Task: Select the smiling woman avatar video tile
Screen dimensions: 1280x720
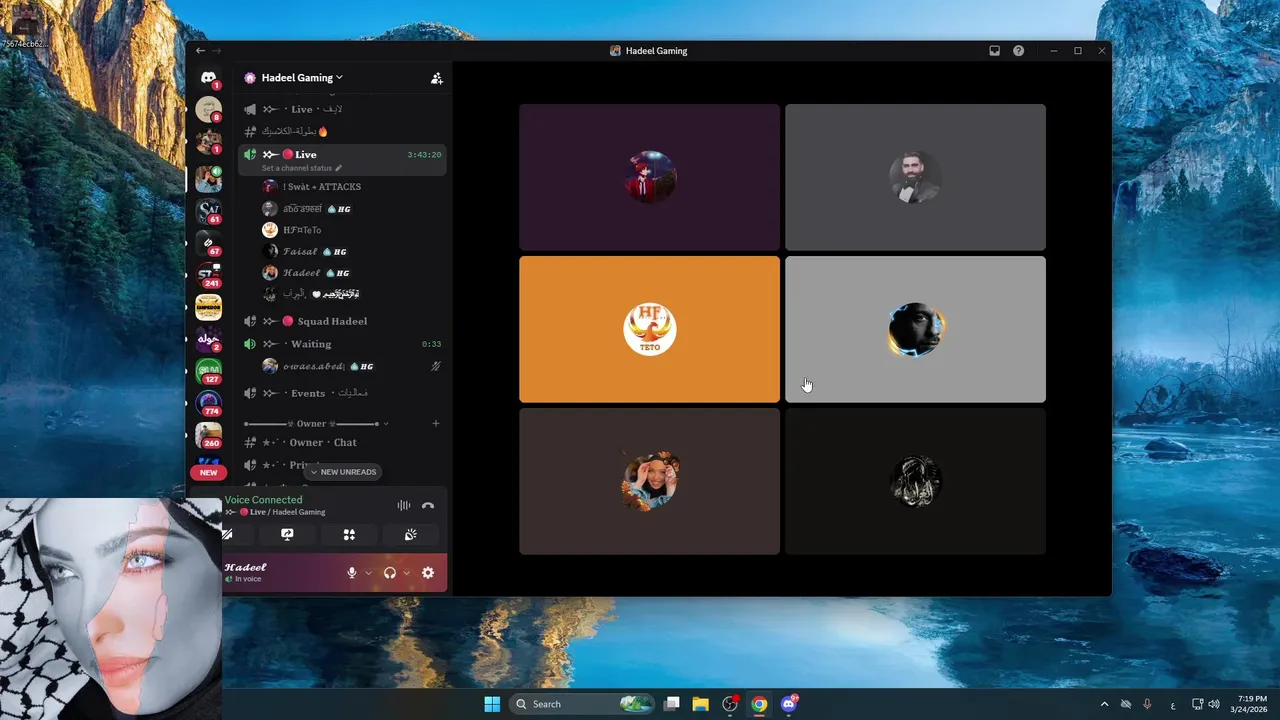Action: pyautogui.click(x=649, y=481)
